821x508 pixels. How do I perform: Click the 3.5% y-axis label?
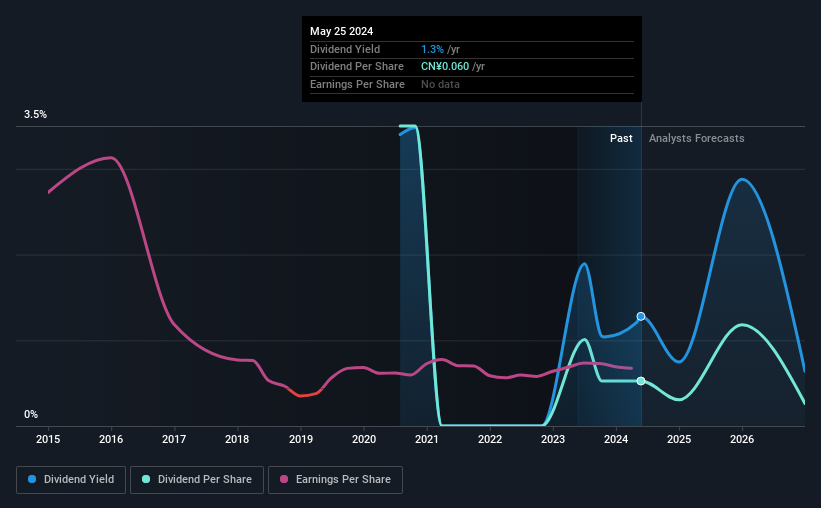coord(35,115)
